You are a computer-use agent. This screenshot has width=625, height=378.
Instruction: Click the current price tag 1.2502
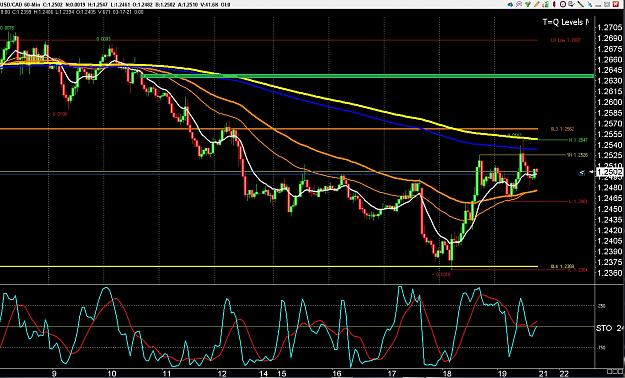click(x=610, y=172)
